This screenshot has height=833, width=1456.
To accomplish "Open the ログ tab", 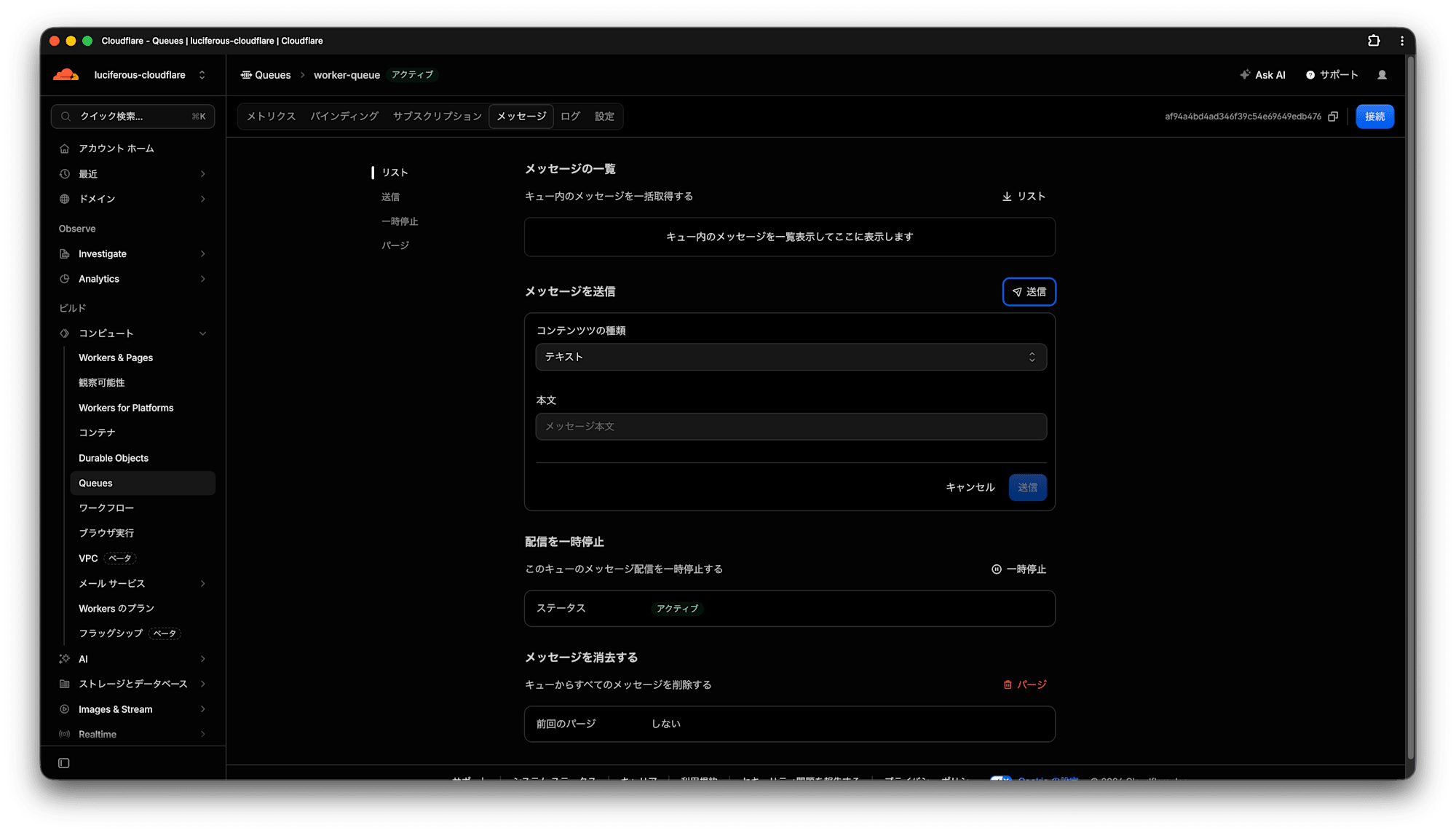I will [571, 117].
